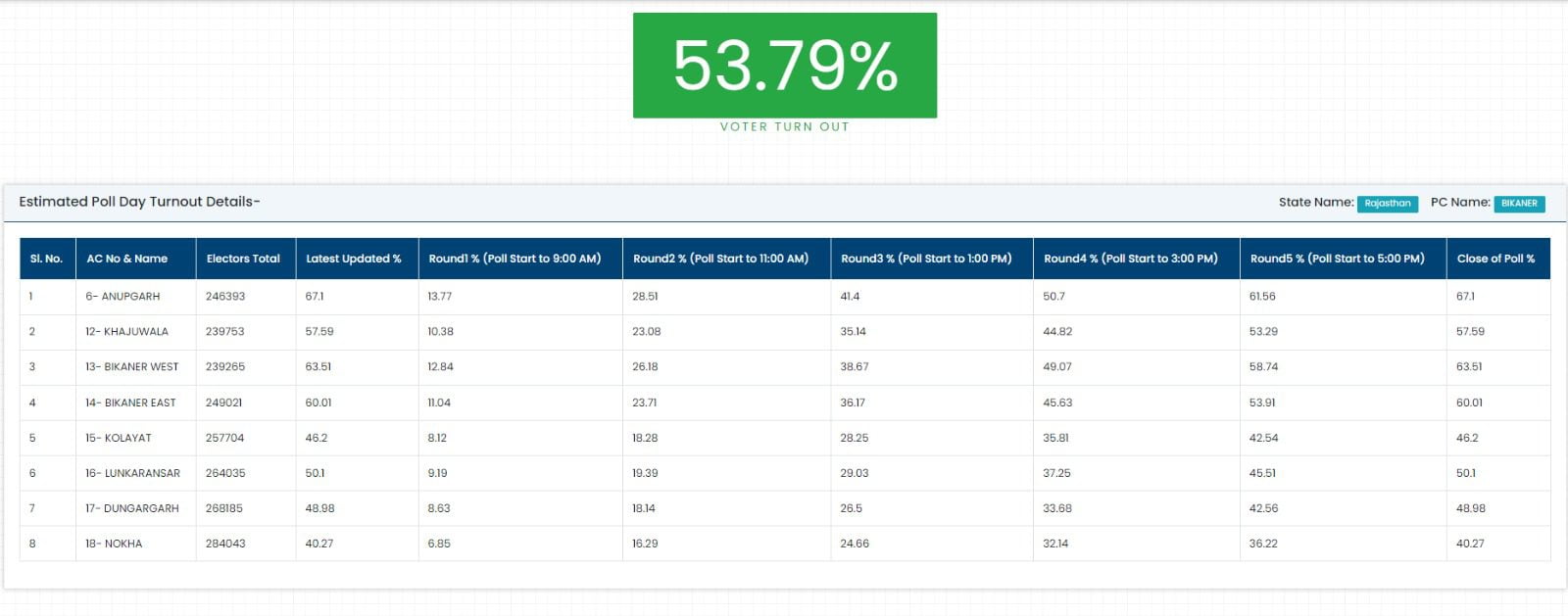
Task: Select the 6- ANUPGARH constituency name
Action: point(122,296)
